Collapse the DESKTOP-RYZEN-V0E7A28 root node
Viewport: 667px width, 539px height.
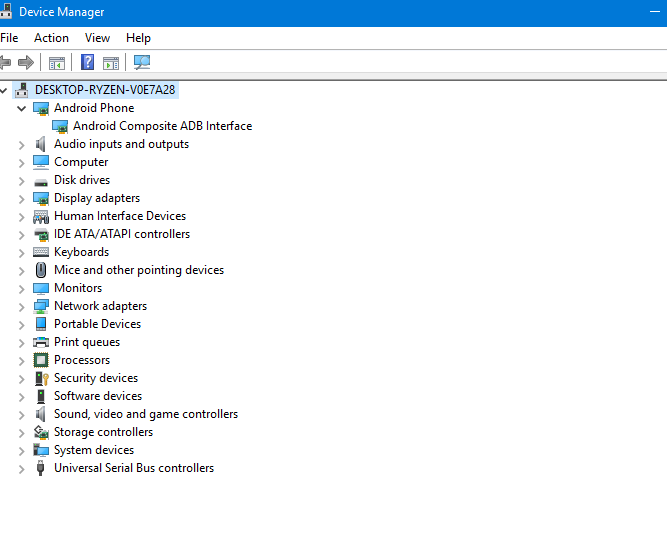click(5, 90)
